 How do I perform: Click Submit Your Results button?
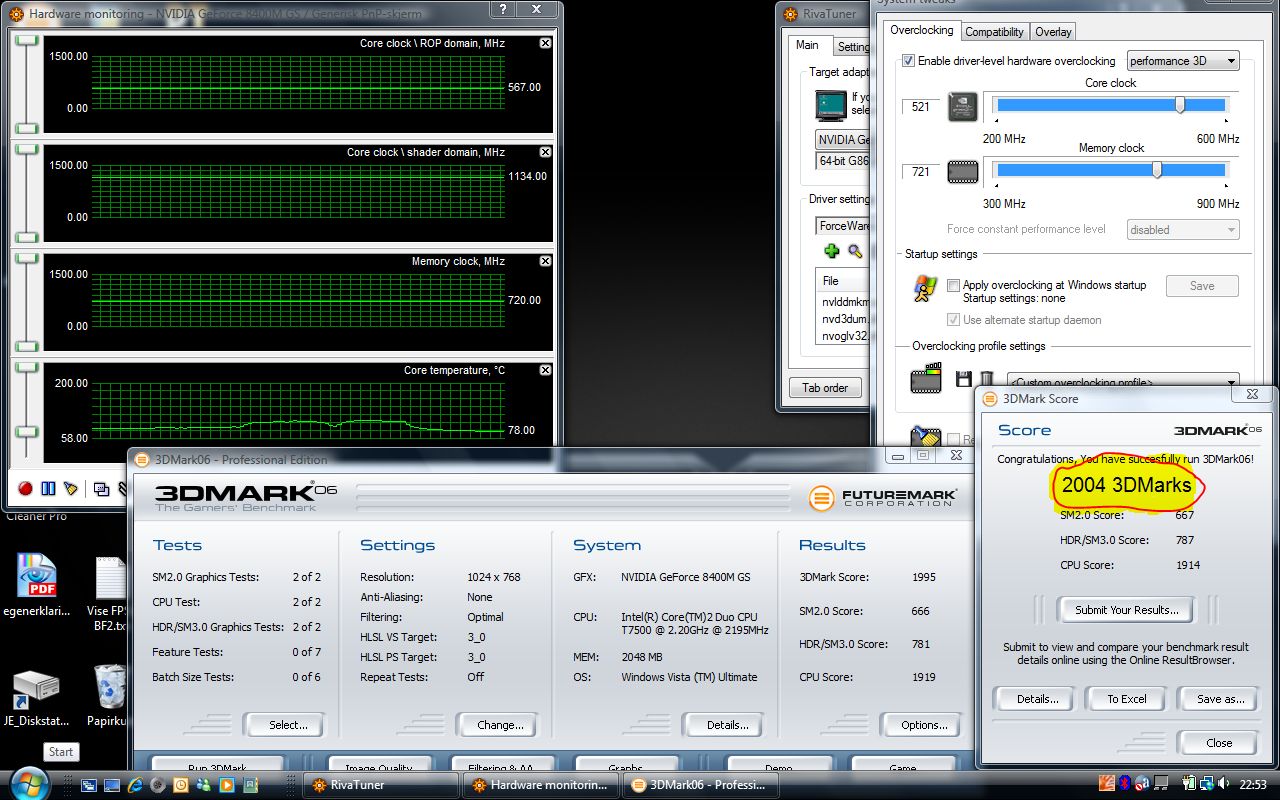click(1127, 609)
